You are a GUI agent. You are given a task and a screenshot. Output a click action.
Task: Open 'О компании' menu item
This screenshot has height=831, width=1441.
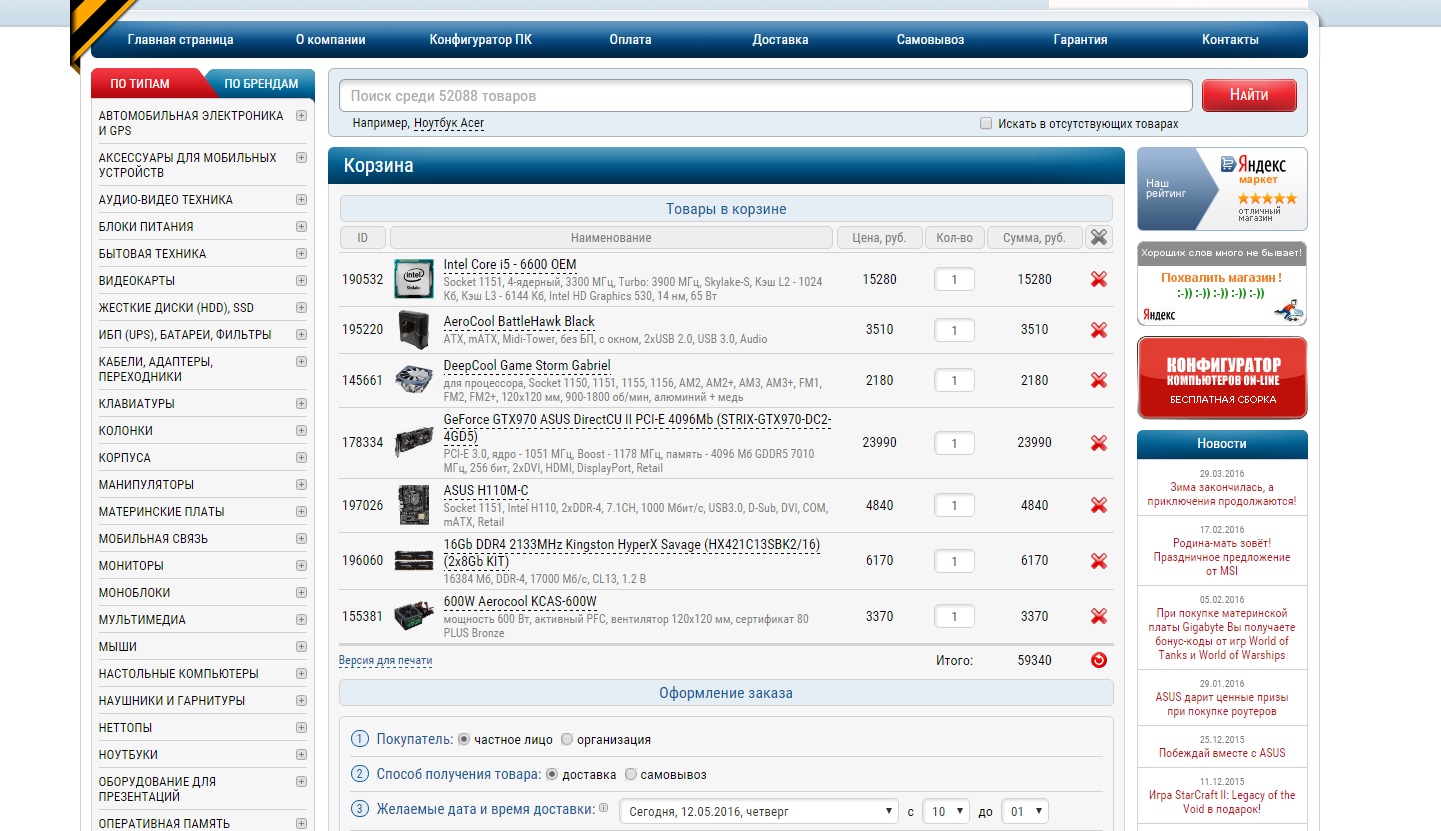pyautogui.click(x=330, y=40)
